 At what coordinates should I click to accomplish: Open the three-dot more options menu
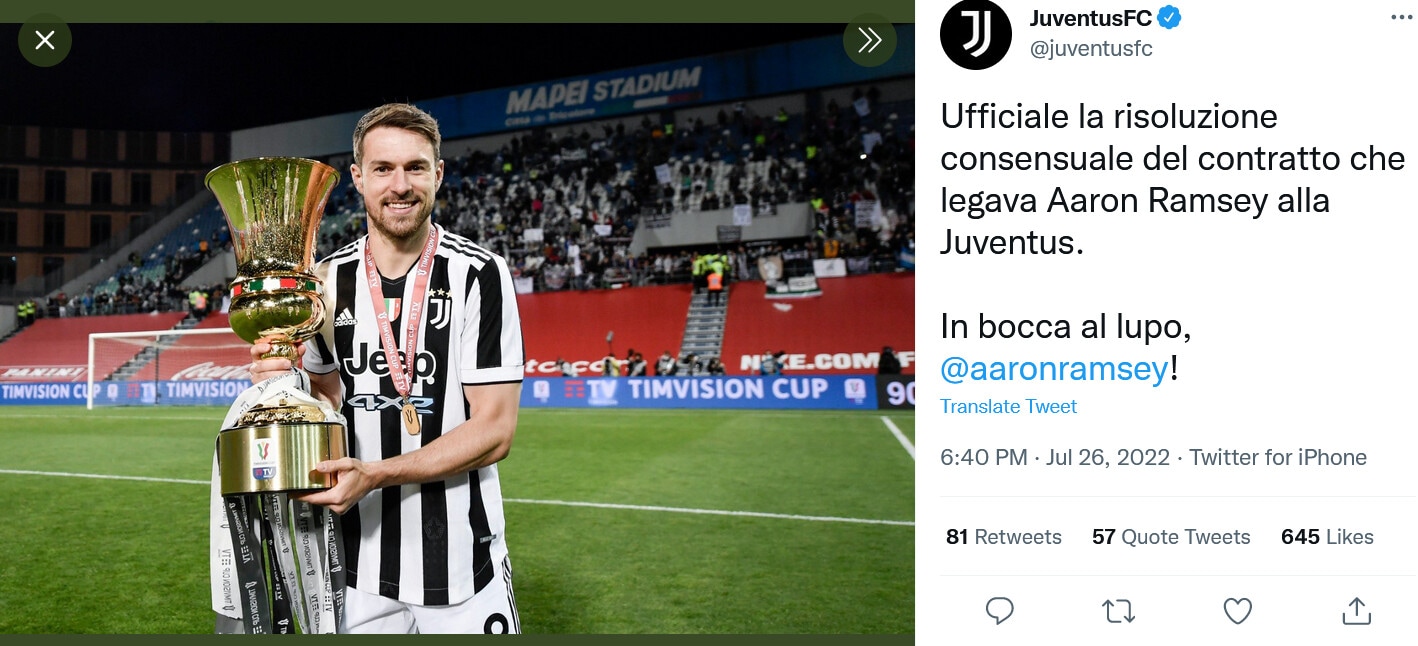[x=1401, y=18]
